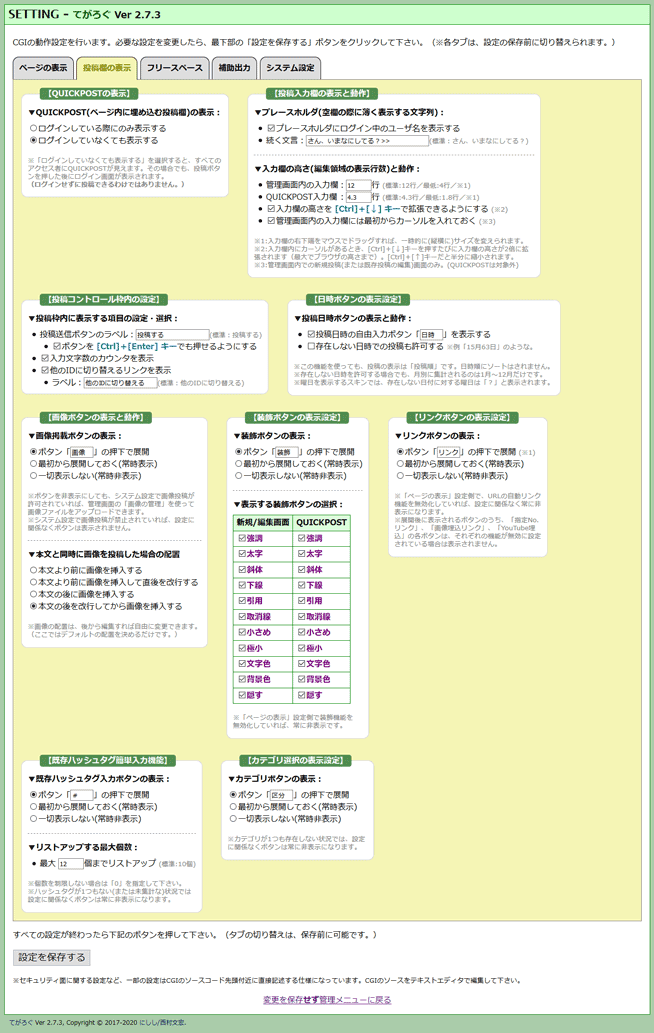Switch to the 補助出力 tab
Viewport: 654px width, 1033px height.
tap(234, 68)
